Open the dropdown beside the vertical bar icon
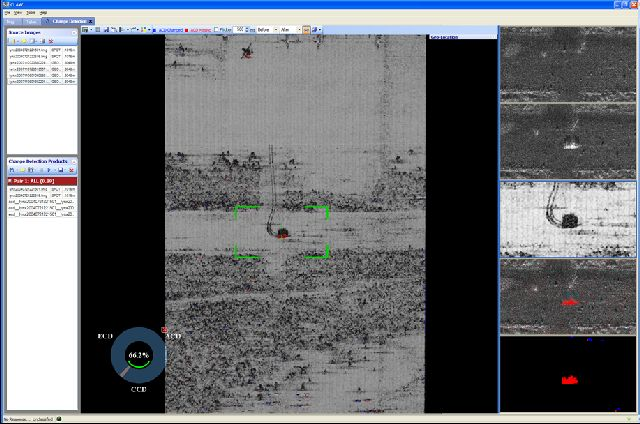This screenshot has width=640, height=424. [128, 30]
